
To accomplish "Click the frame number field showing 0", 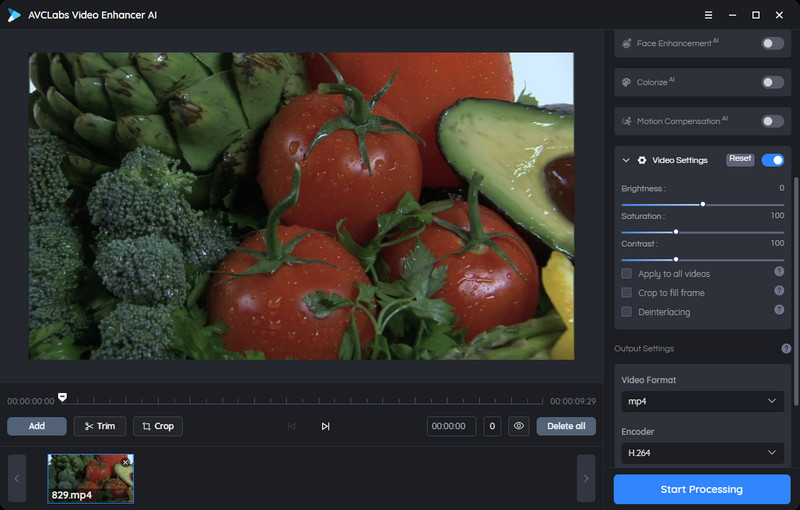I will (492, 426).
